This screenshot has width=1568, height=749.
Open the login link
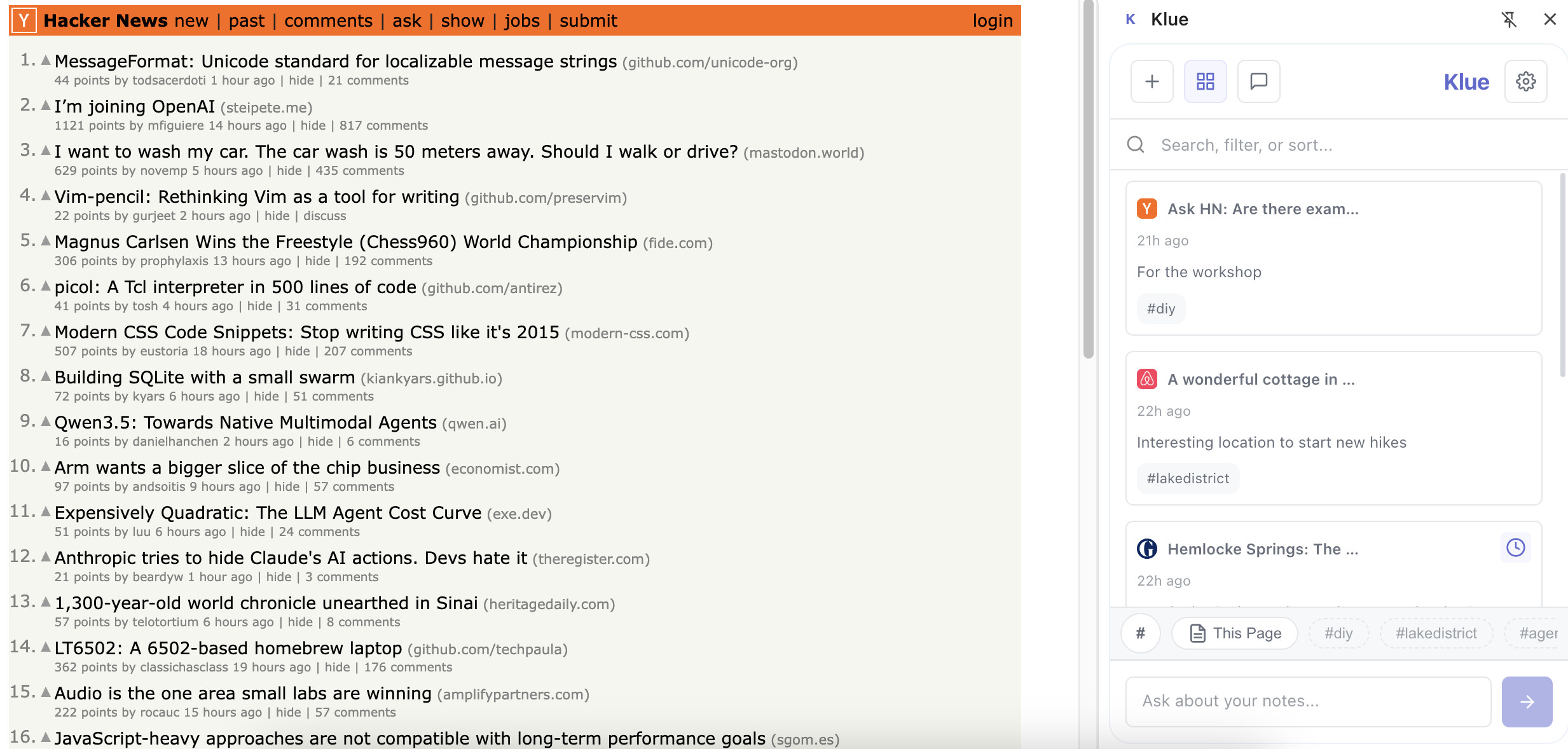(992, 20)
